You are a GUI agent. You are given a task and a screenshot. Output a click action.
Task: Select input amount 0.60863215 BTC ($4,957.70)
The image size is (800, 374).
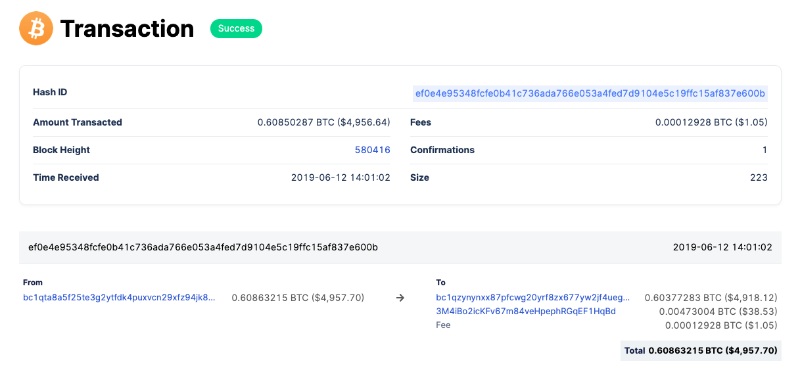[x=298, y=297]
